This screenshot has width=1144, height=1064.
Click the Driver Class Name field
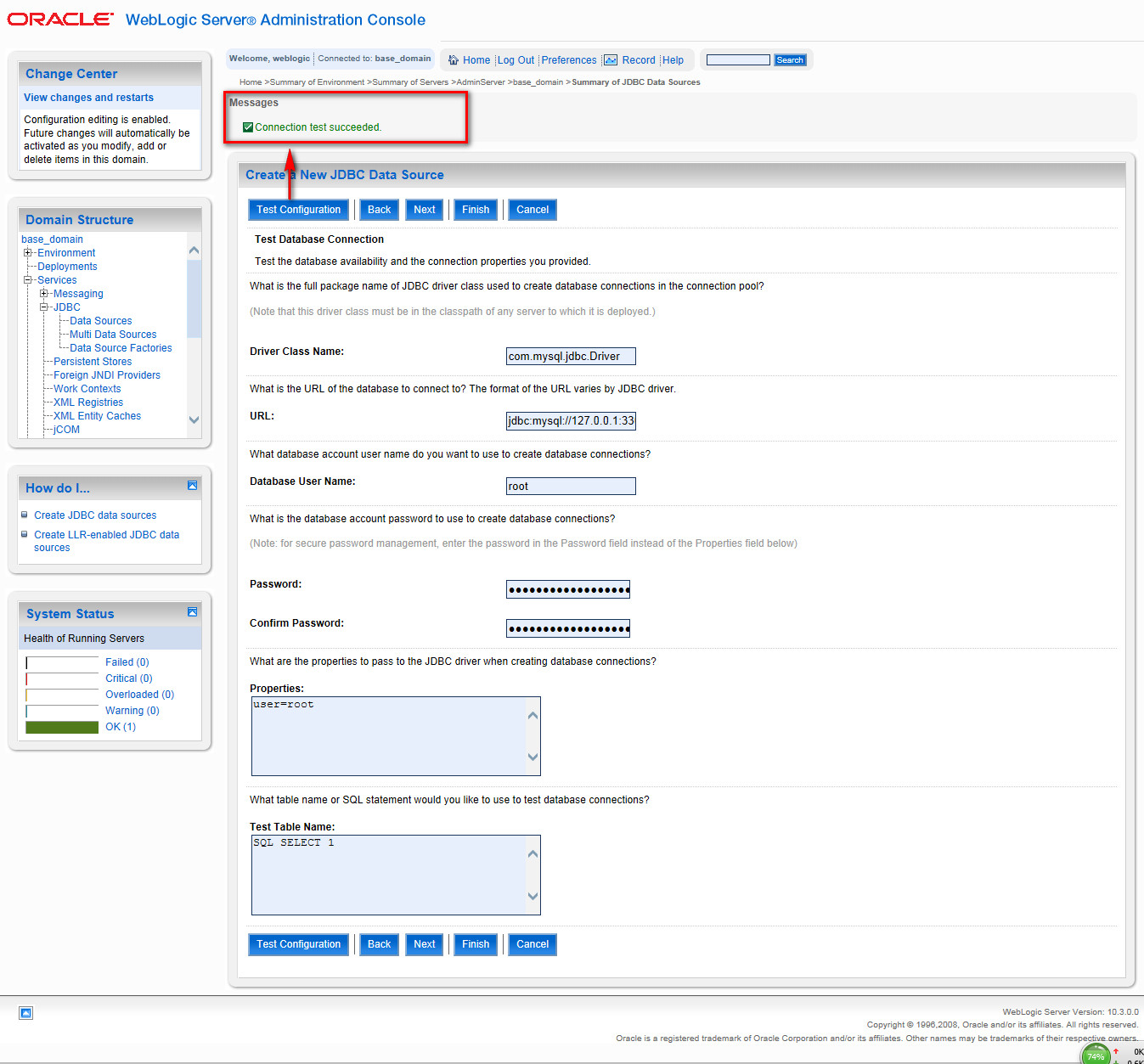[x=571, y=357]
